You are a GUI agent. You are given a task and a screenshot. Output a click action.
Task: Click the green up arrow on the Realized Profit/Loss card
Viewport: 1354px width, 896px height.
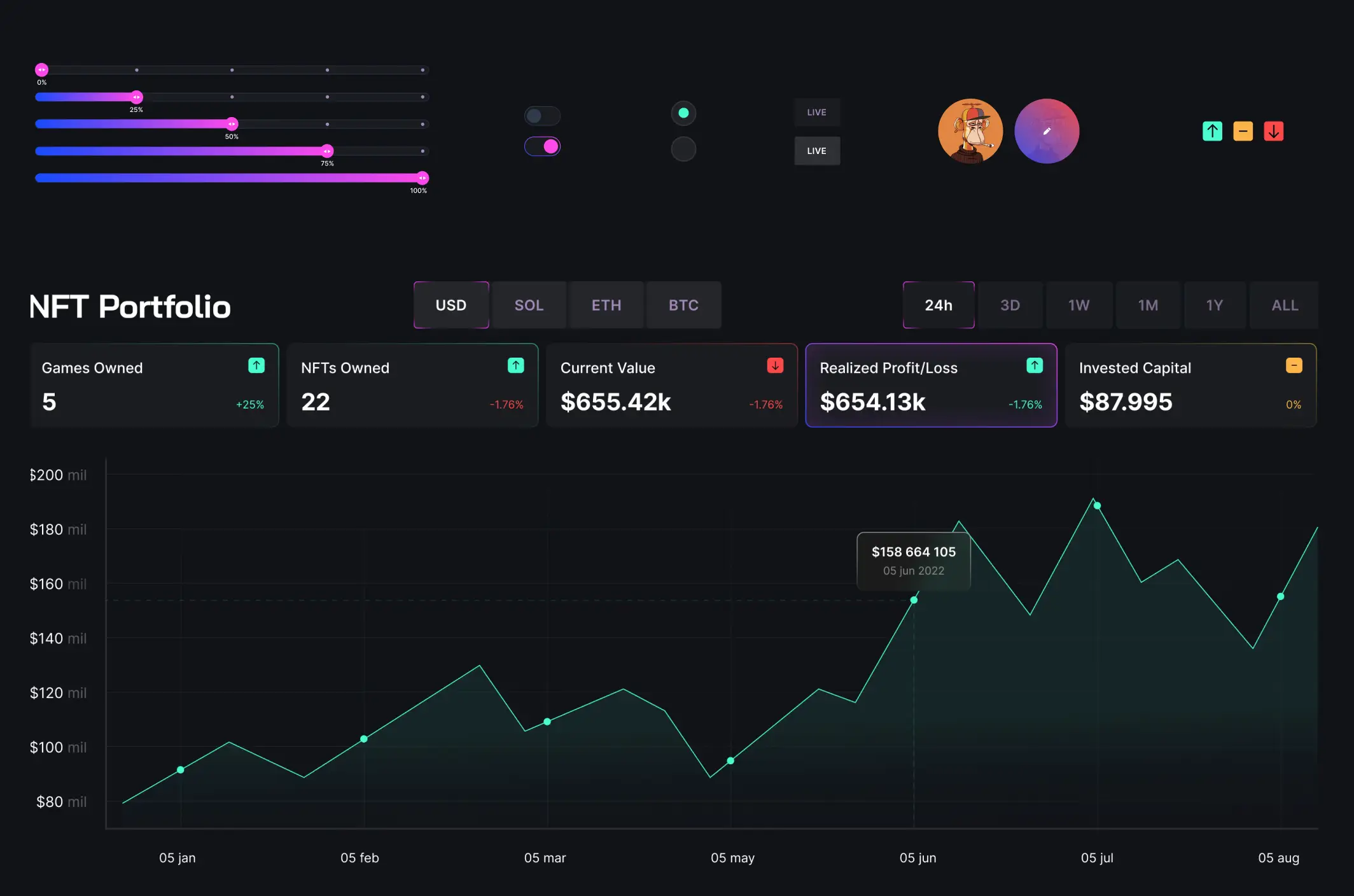coord(1035,365)
